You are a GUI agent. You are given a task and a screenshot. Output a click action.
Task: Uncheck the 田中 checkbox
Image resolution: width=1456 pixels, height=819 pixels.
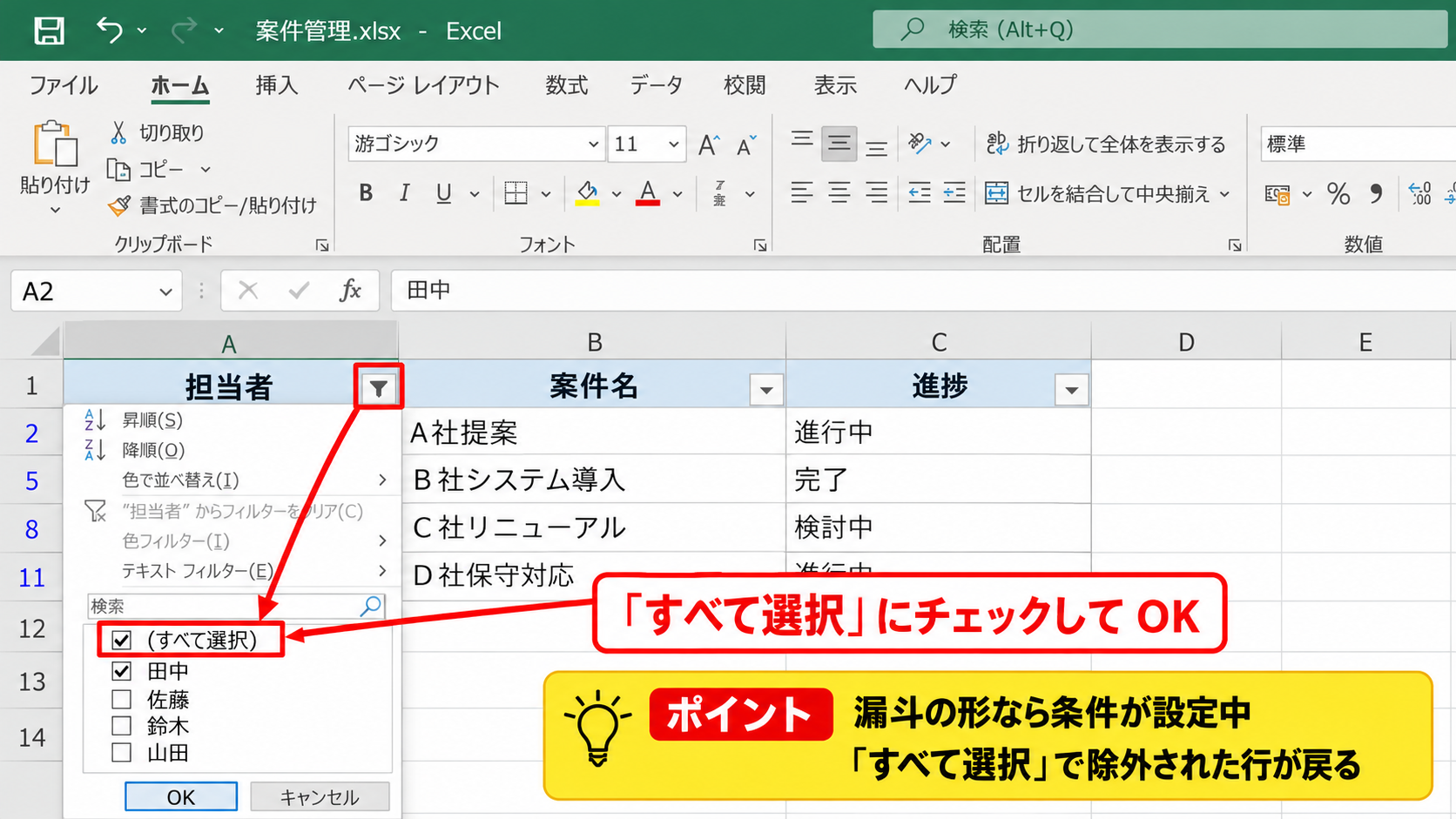121,671
